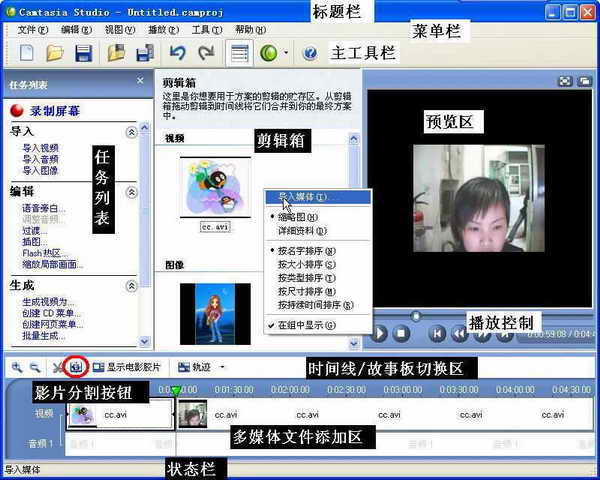Open Help with the question mark icon
The width and height of the screenshot is (600, 480).
(x=309, y=53)
